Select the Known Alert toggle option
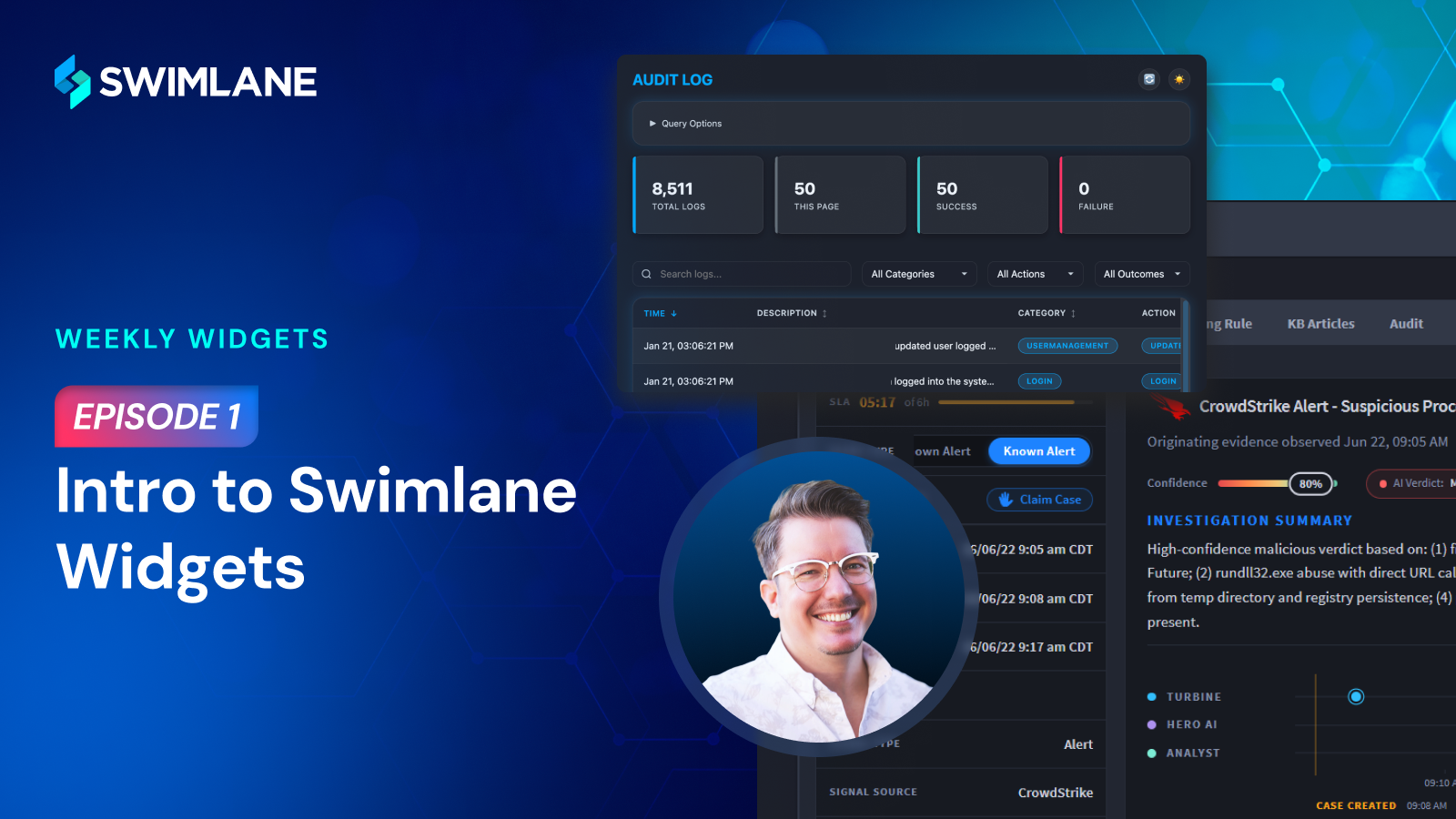Screen dimensions: 1456x819 (x=1039, y=451)
